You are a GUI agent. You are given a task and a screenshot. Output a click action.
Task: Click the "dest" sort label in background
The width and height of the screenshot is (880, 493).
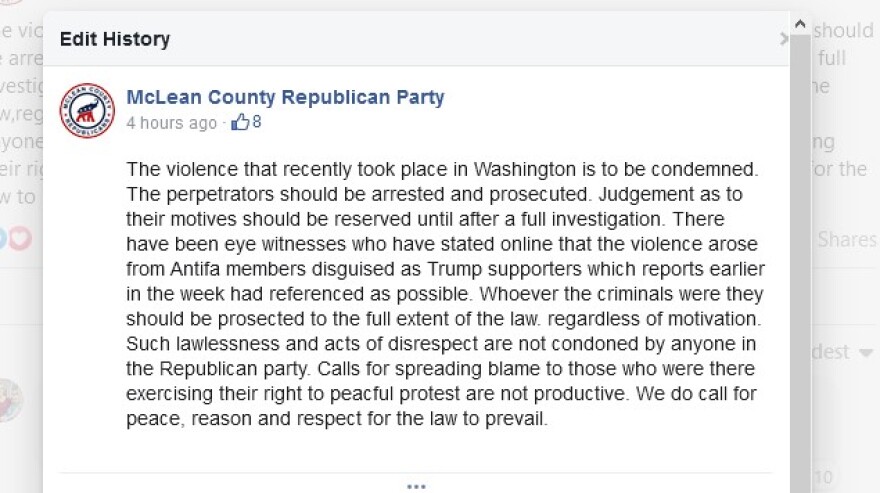point(830,352)
